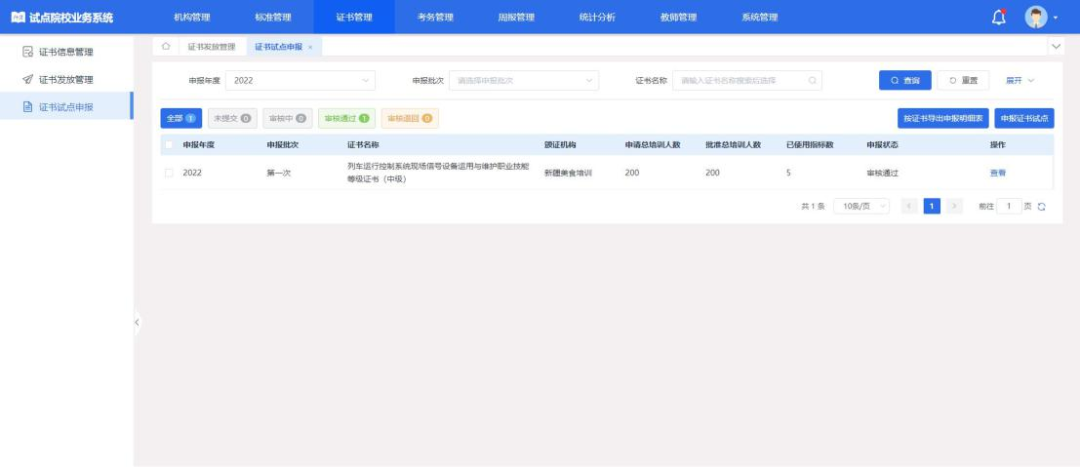Toggle the select-all checkbox in table header

(169, 145)
